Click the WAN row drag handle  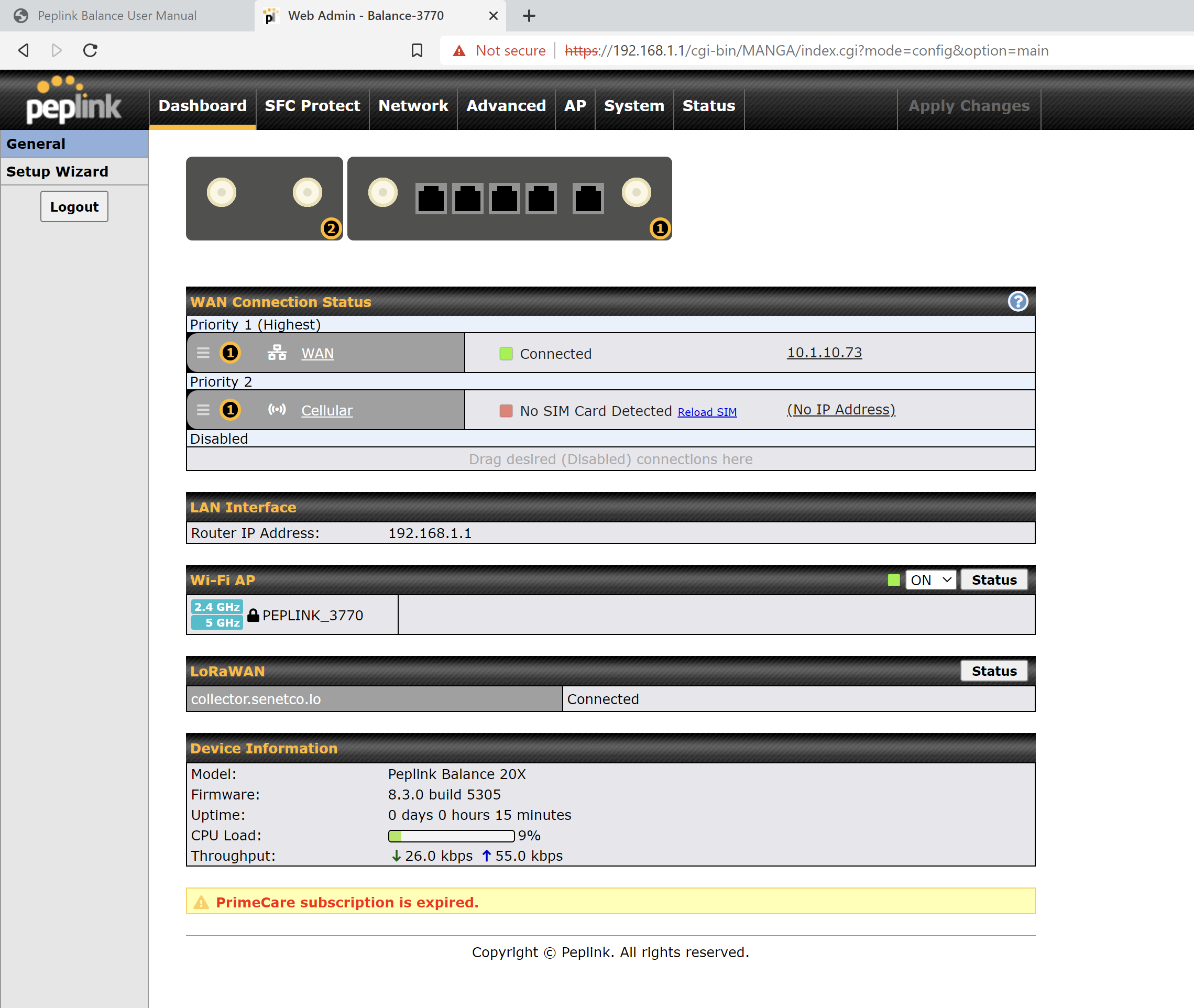203,353
